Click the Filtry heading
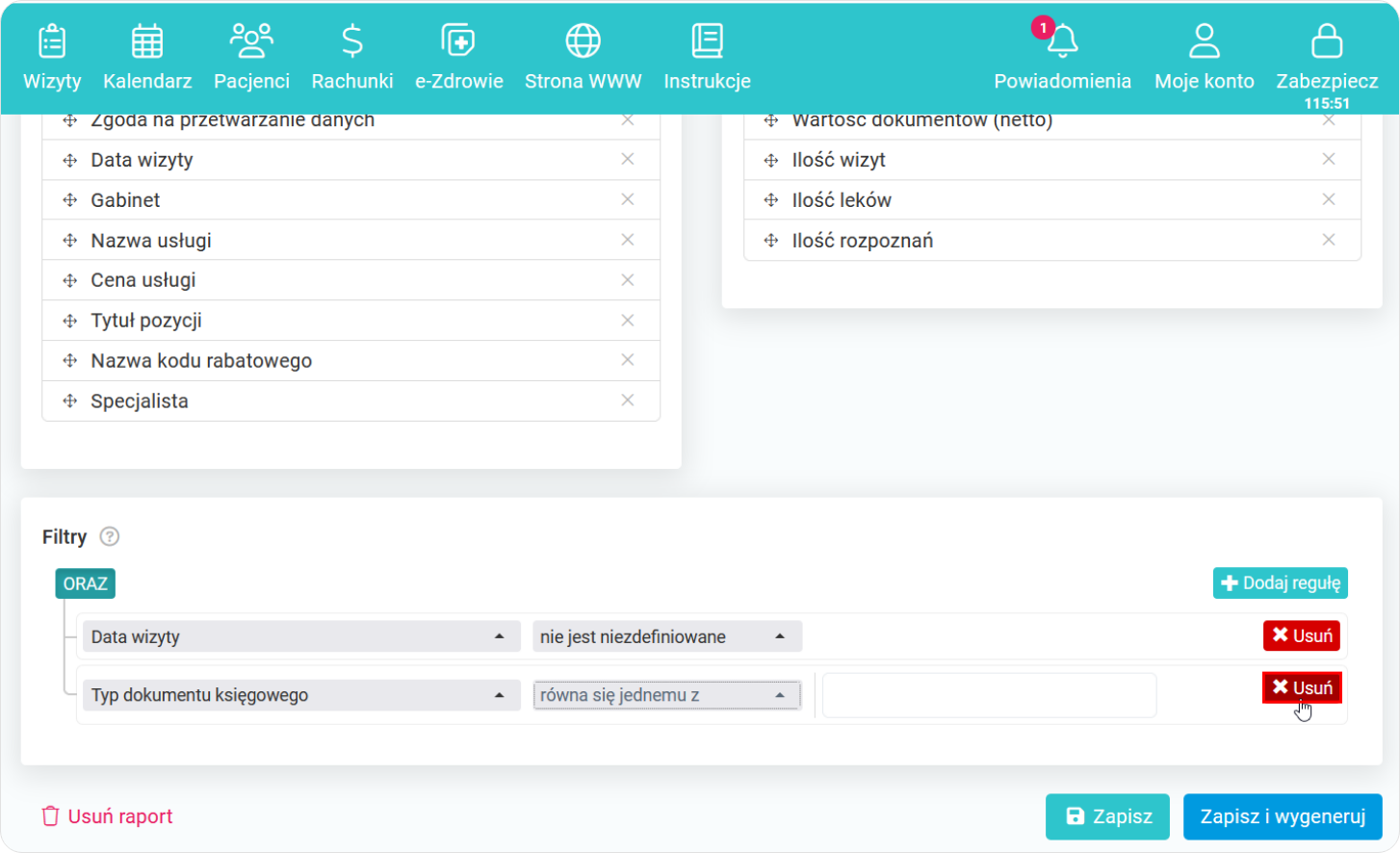This screenshot has width=1400, height=853. [x=65, y=537]
